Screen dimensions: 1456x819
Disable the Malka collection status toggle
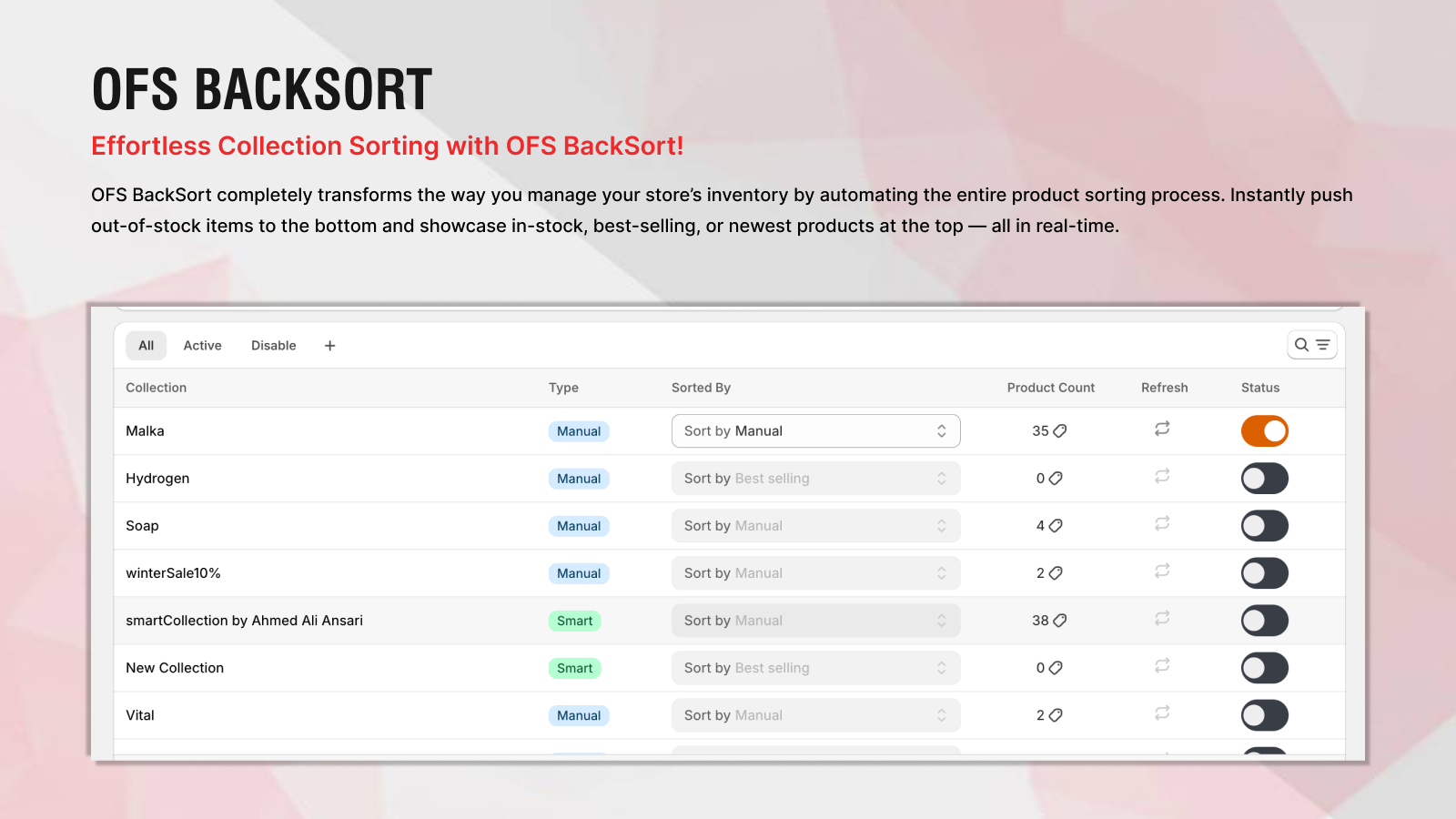(x=1265, y=430)
